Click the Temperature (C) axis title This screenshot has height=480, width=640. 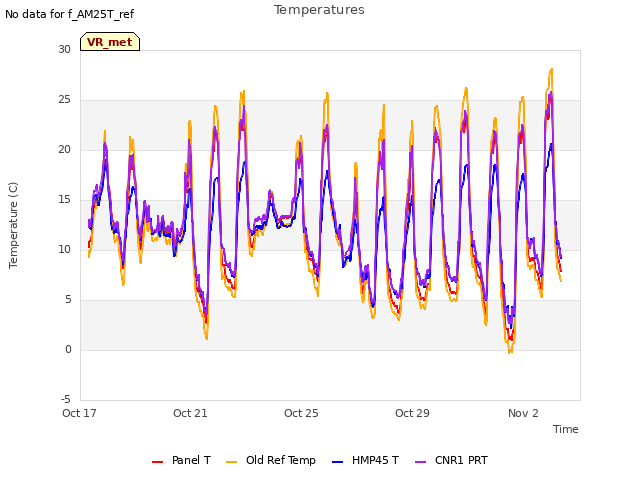13,225
